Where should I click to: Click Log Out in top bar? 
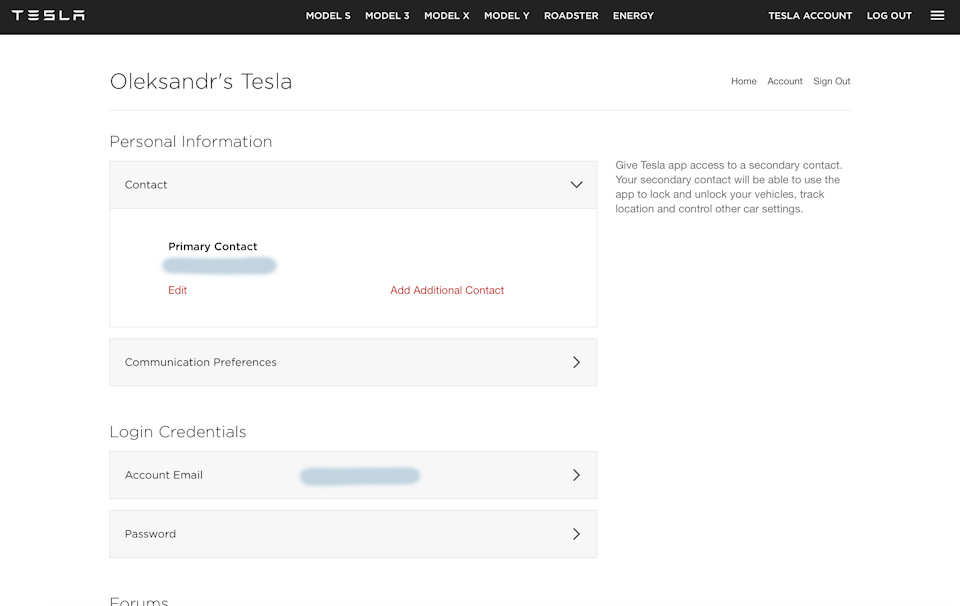pyautogui.click(x=889, y=16)
